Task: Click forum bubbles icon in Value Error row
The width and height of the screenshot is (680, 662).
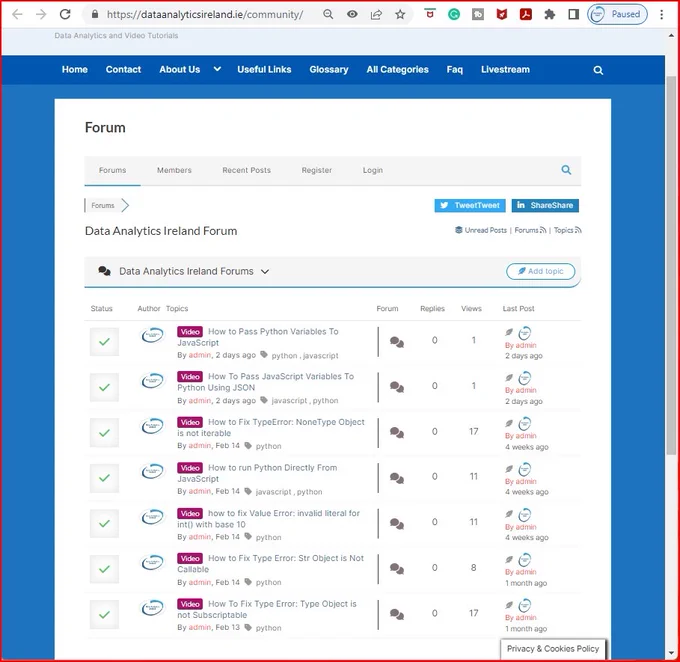Action: (397, 524)
